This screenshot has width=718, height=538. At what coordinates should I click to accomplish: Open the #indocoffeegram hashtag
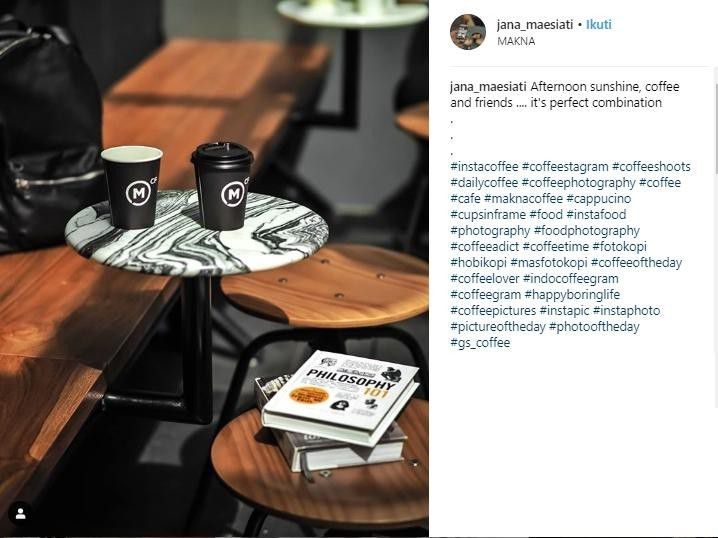571,279
